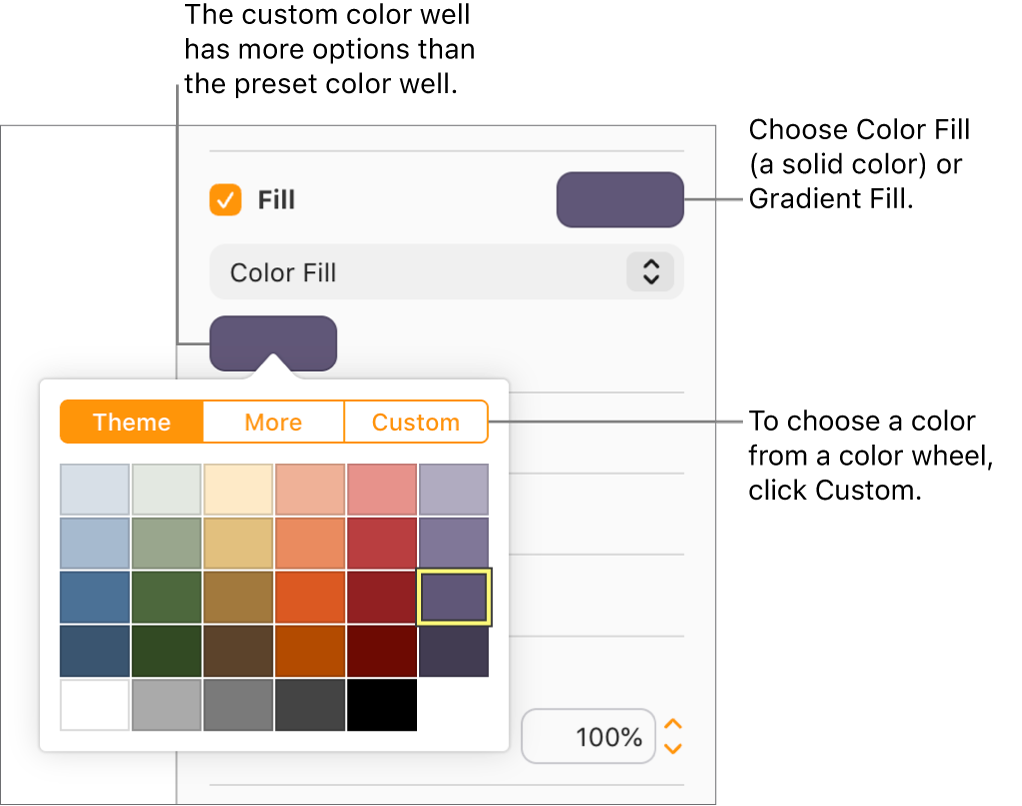Switch to the More tab
The width and height of the screenshot is (1022, 806).
[273, 422]
